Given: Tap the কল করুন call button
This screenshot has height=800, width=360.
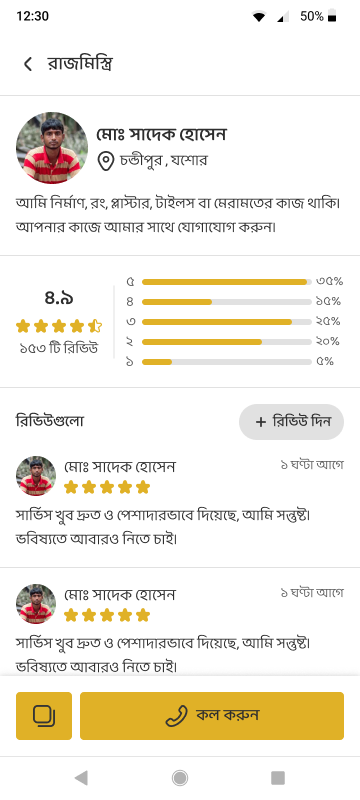Looking at the screenshot, I should [x=212, y=715].
